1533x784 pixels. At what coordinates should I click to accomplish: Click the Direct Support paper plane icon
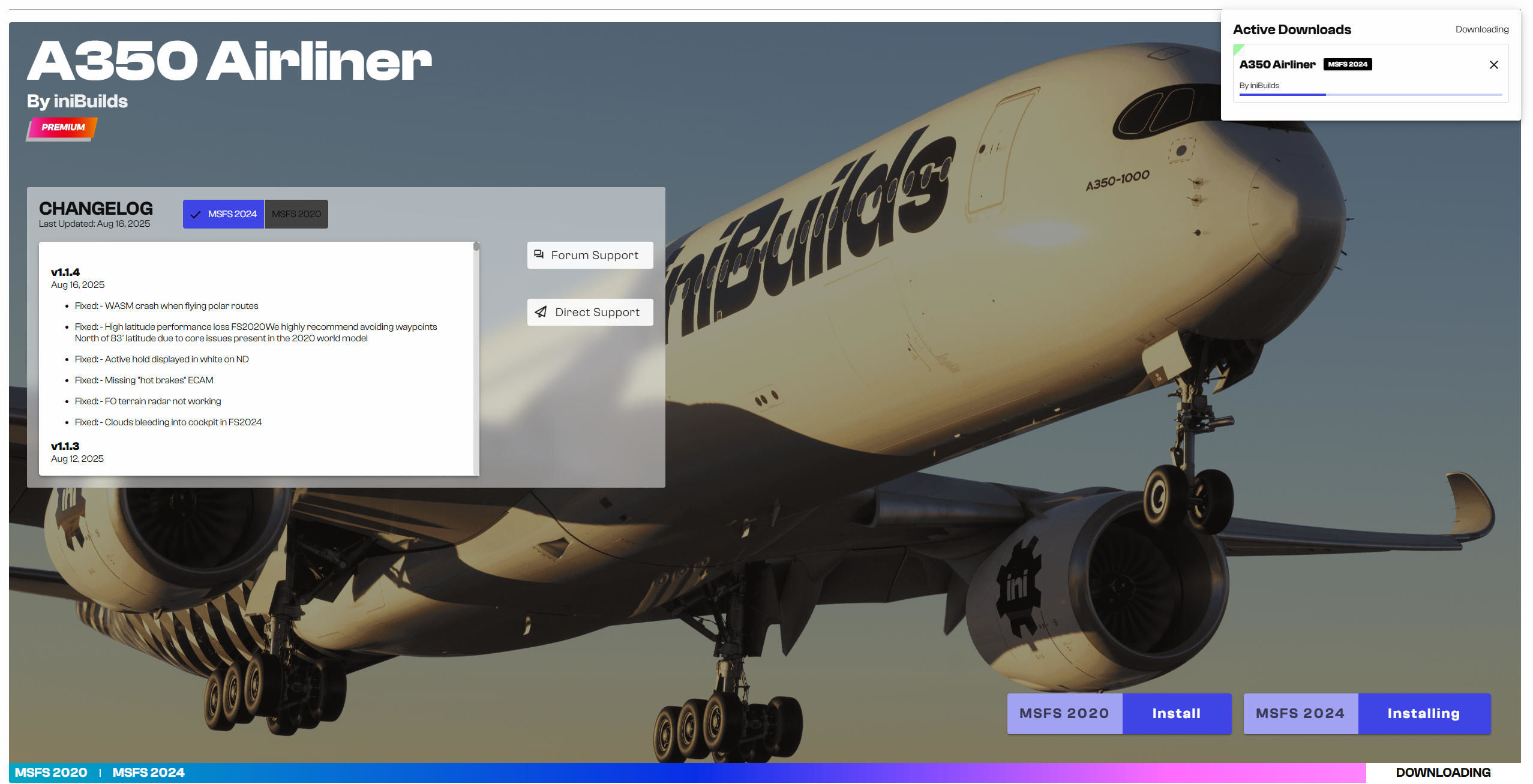point(541,312)
